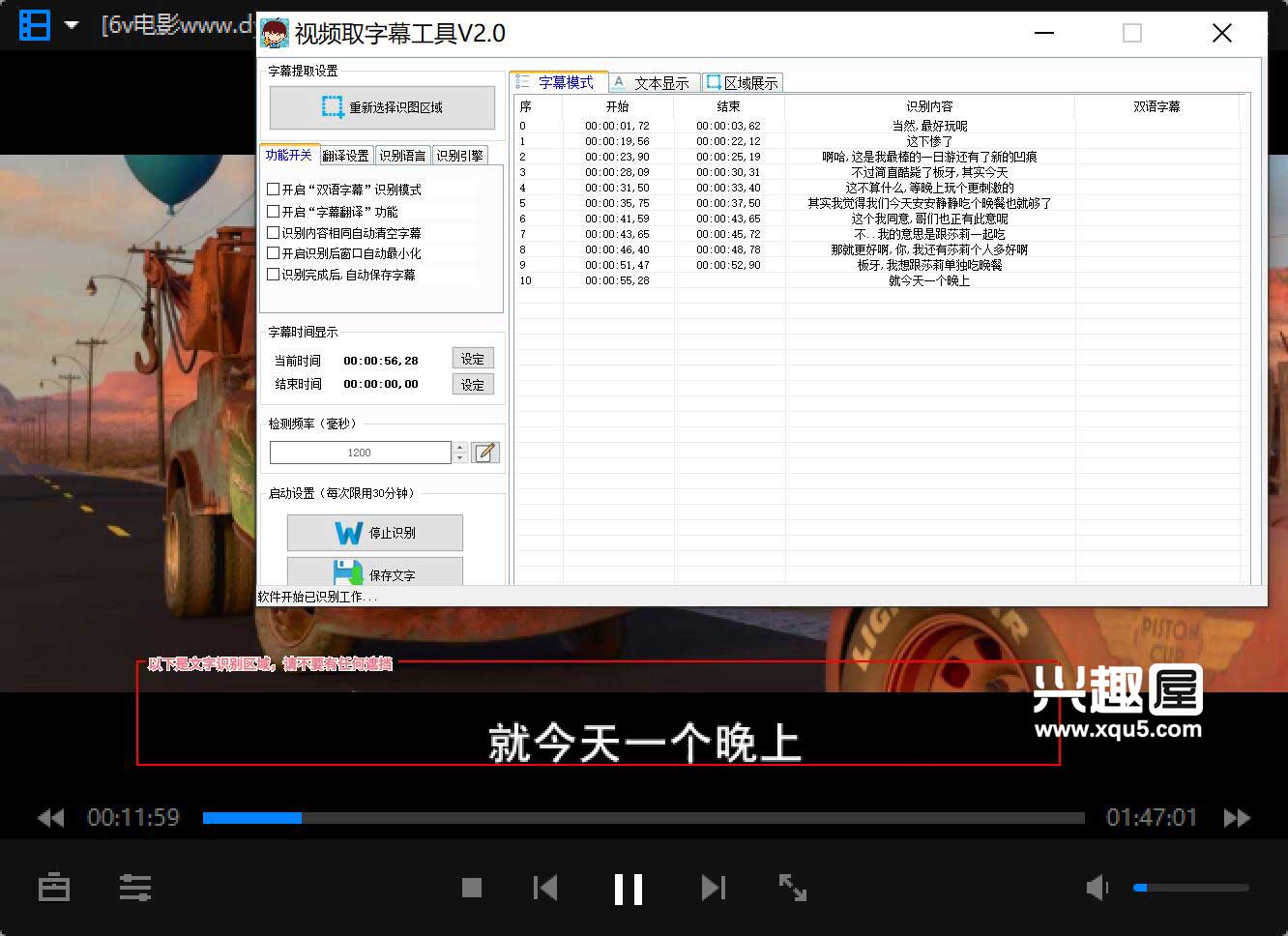The width and height of the screenshot is (1288, 936).
Task: Click the player menu icon at top left
Action: (x=35, y=25)
